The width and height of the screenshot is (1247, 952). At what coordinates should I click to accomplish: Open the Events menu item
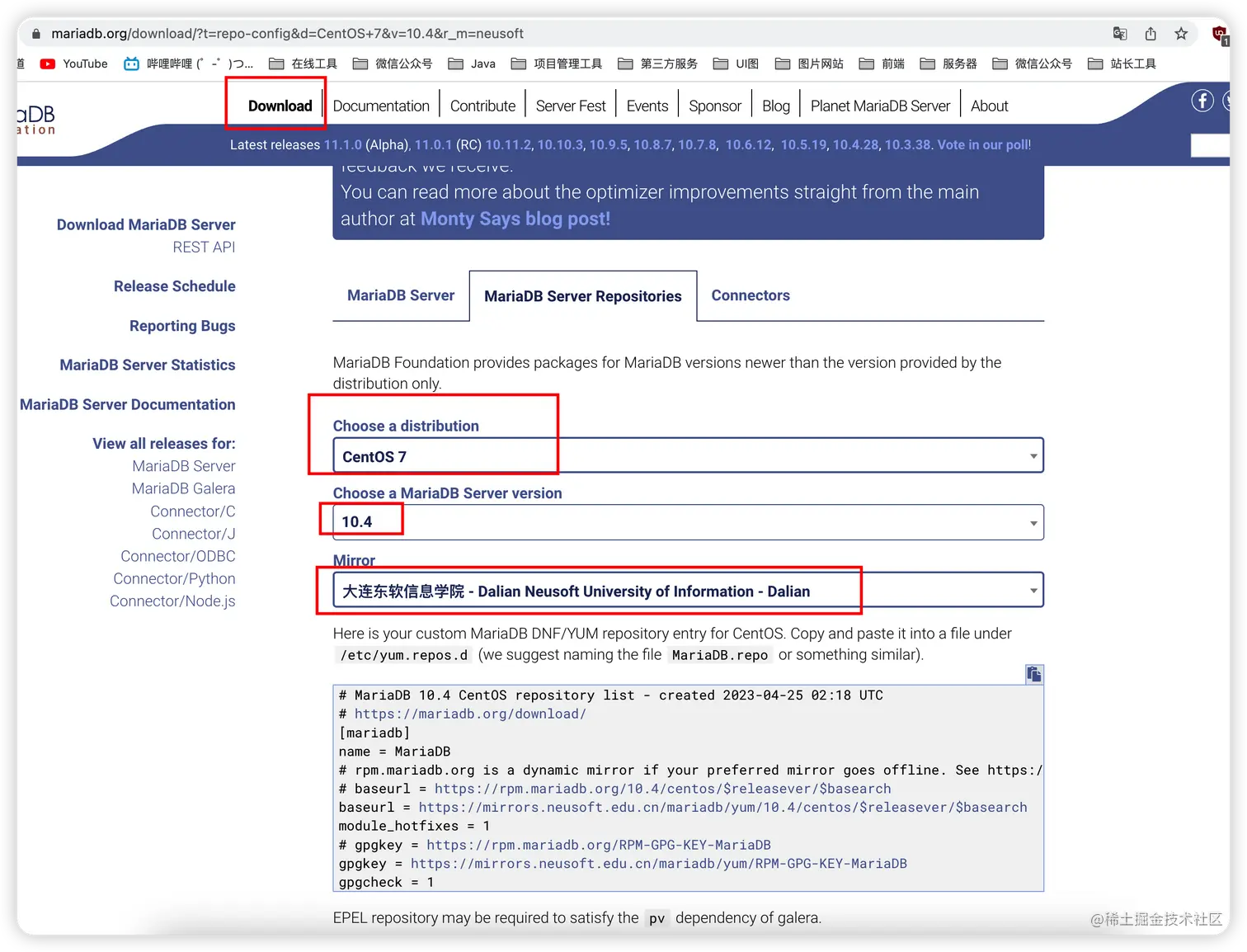point(647,106)
